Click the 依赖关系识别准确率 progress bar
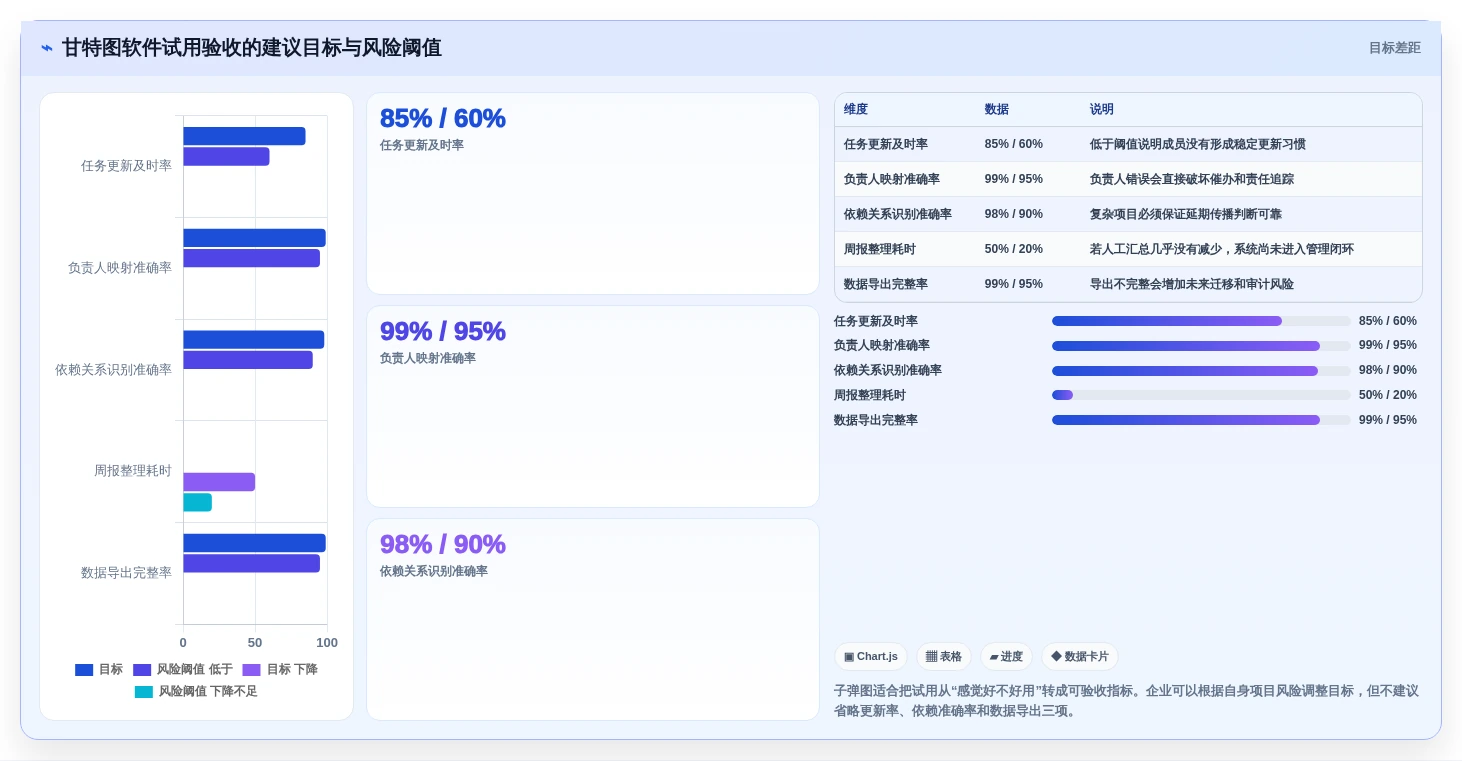1462x761 pixels. click(1201, 371)
